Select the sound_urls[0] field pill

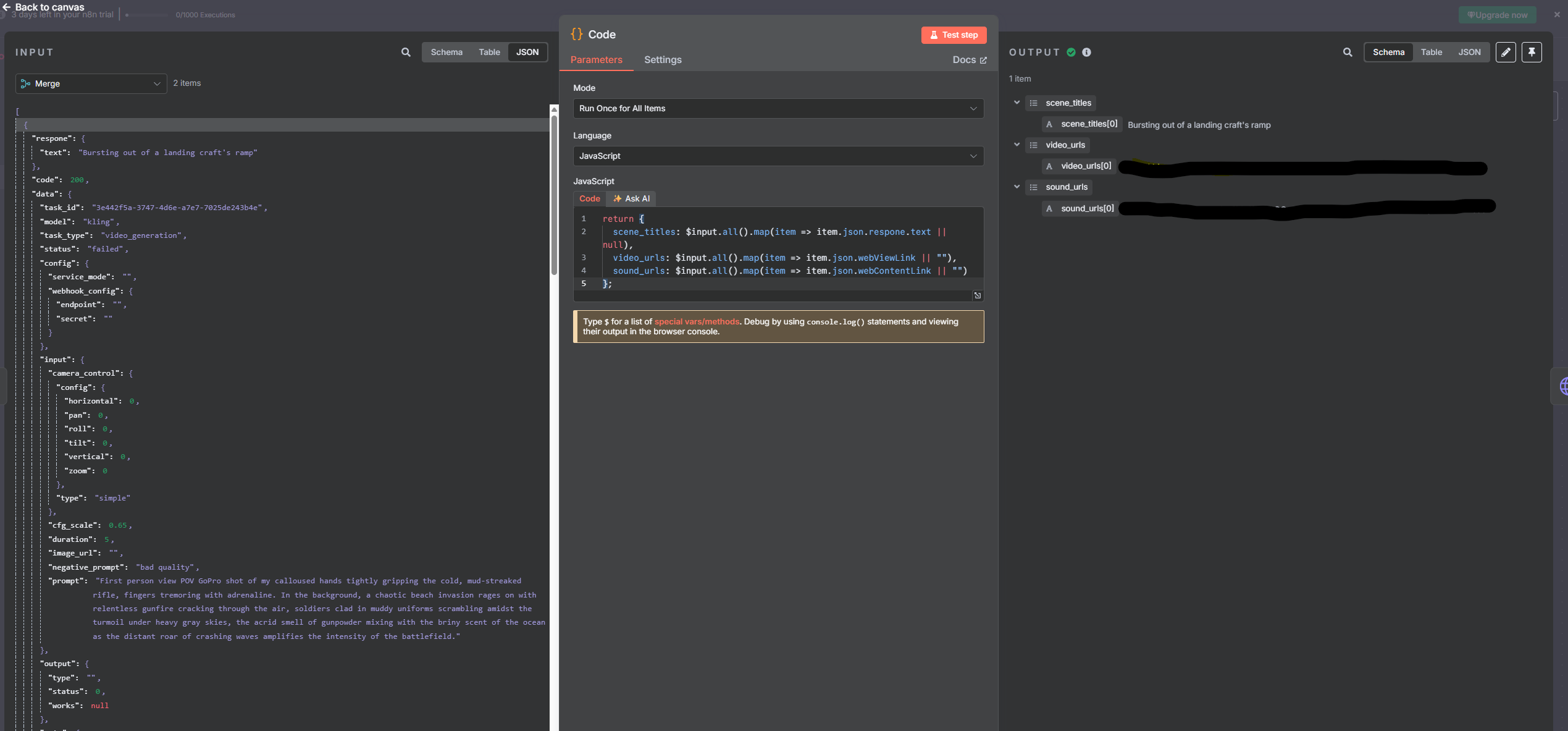tap(1080, 209)
